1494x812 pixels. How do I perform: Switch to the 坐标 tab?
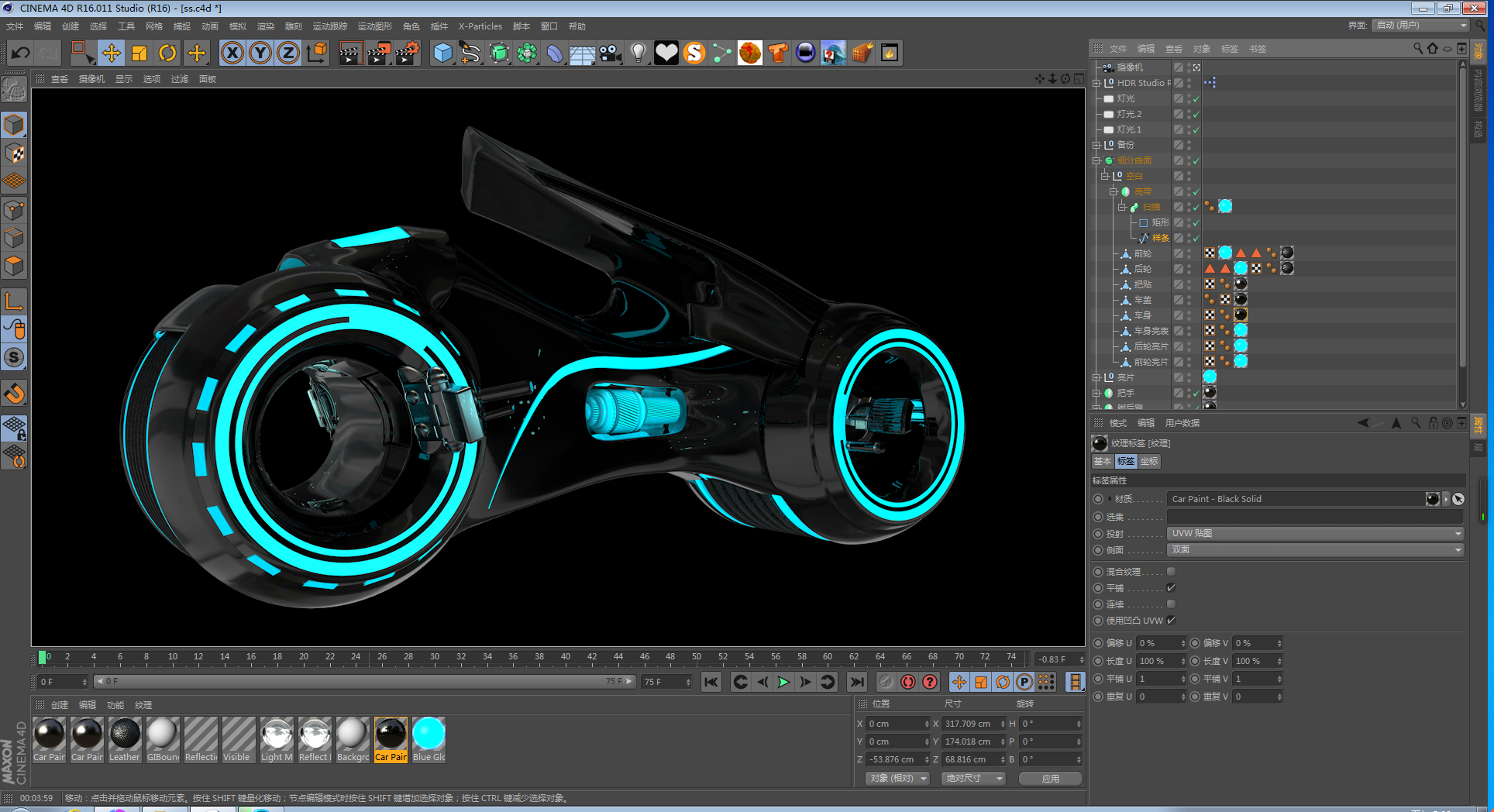[1149, 461]
